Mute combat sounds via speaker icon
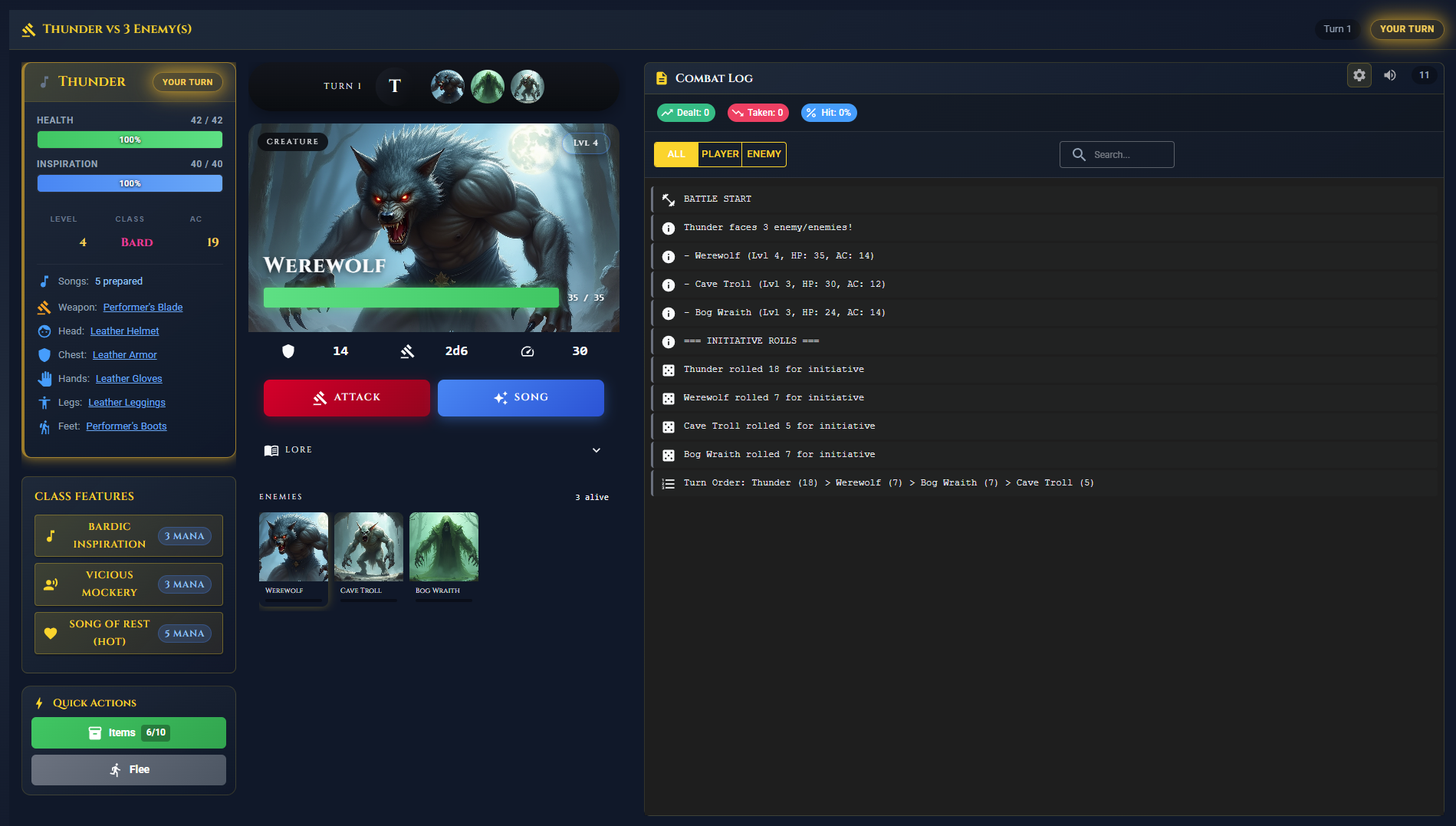 (x=1389, y=75)
